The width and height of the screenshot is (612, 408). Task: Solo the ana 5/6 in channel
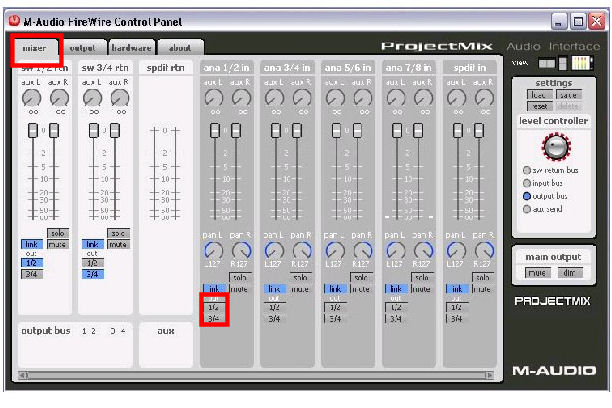click(x=359, y=277)
